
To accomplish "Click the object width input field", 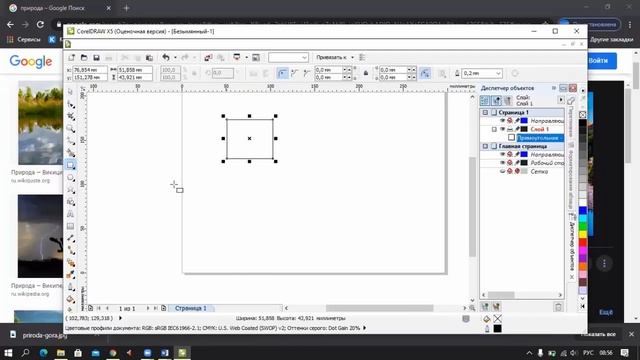I will click(x=135, y=70).
